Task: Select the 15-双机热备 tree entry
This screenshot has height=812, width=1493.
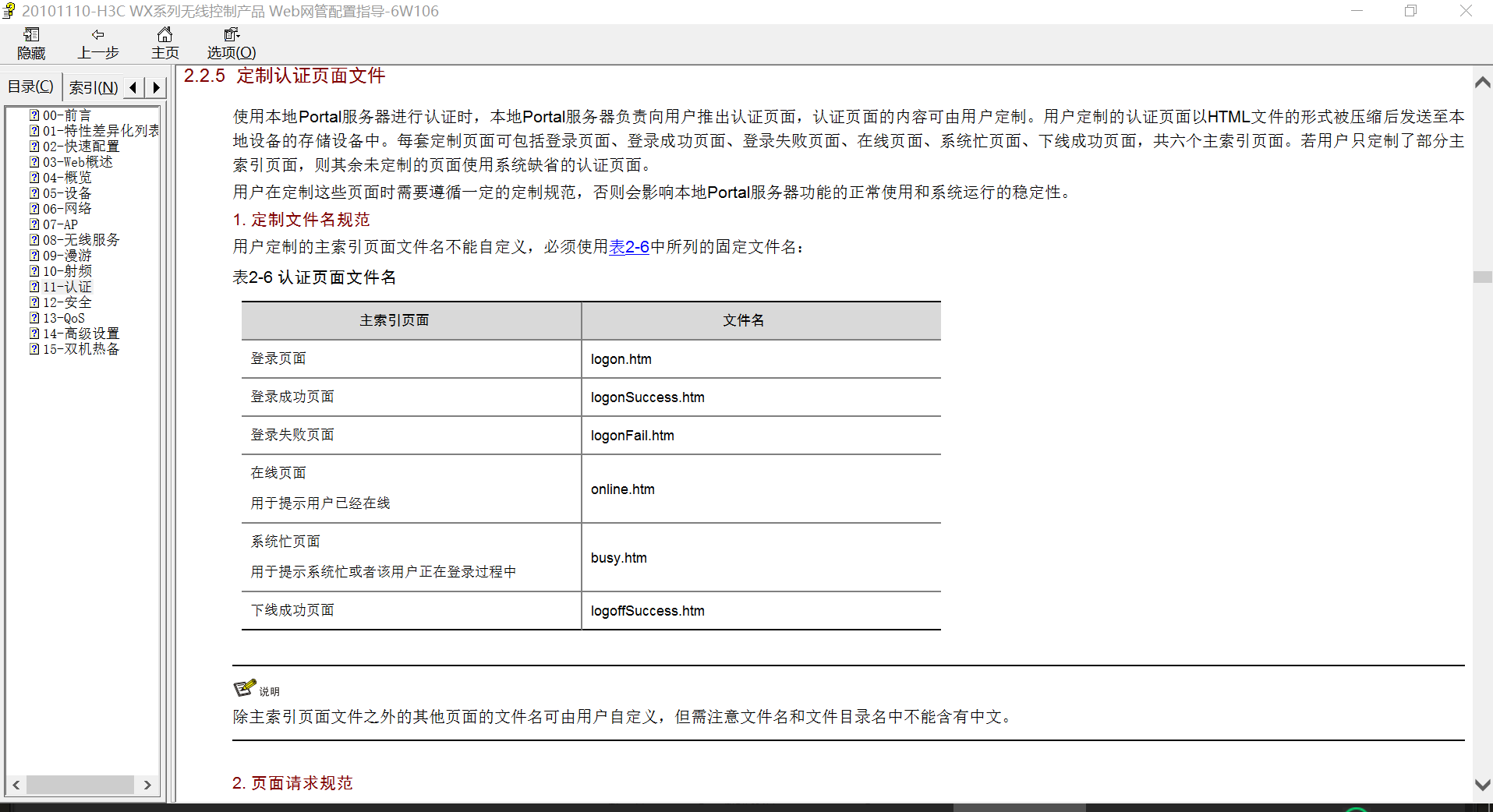Action: click(x=81, y=348)
